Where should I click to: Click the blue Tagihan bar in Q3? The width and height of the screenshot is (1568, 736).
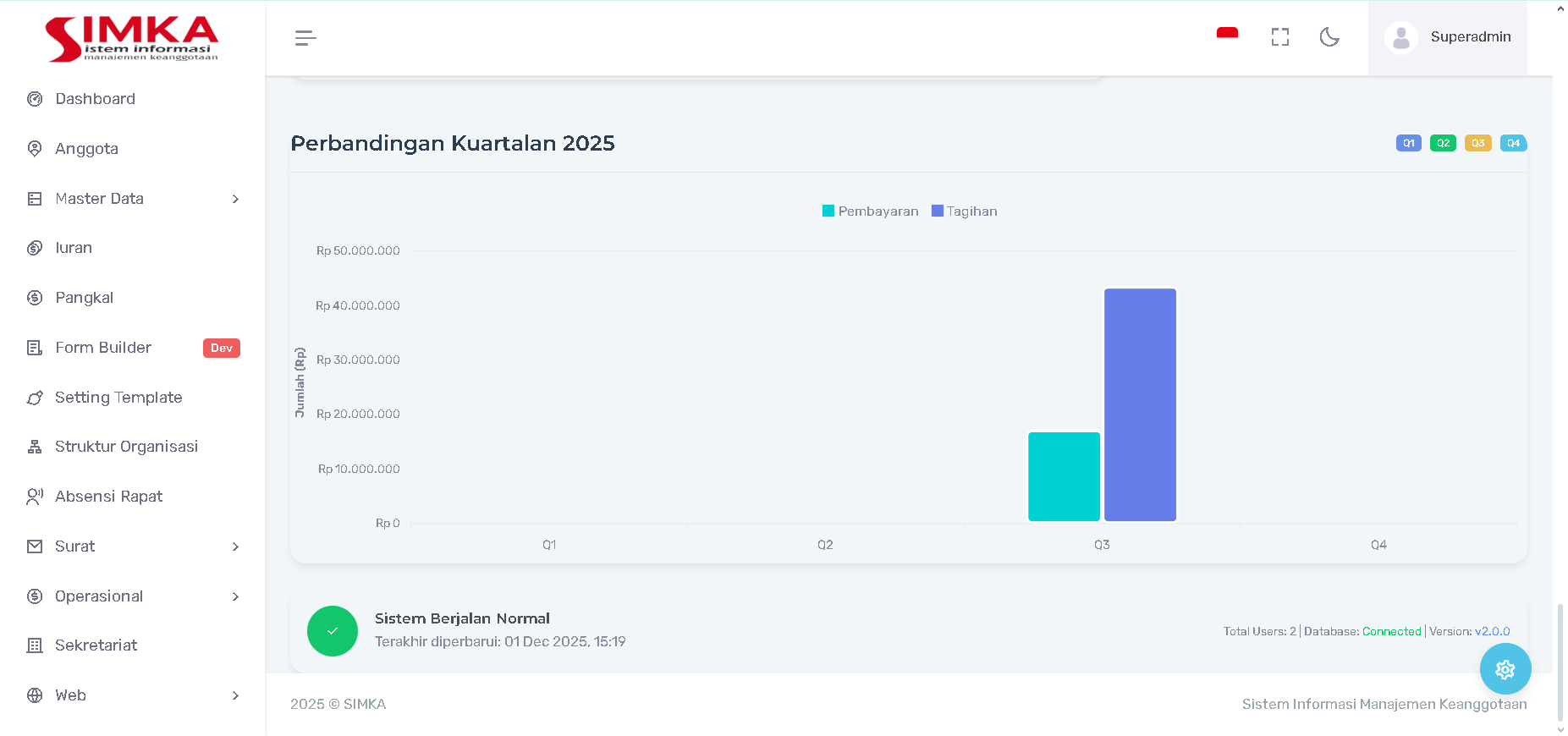pos(1140,404)
